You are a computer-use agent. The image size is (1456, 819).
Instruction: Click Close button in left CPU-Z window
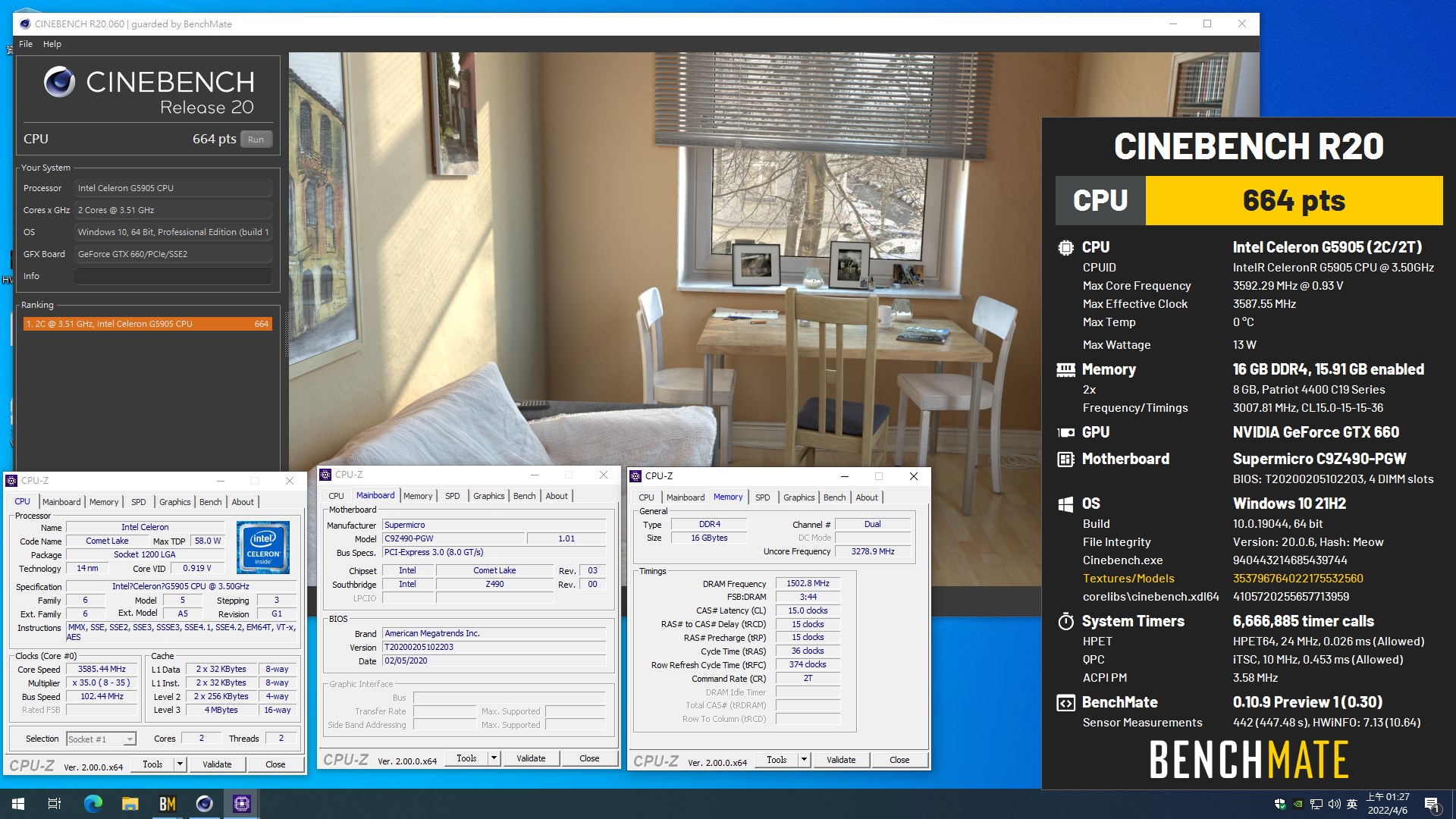(x=275, y=764)
